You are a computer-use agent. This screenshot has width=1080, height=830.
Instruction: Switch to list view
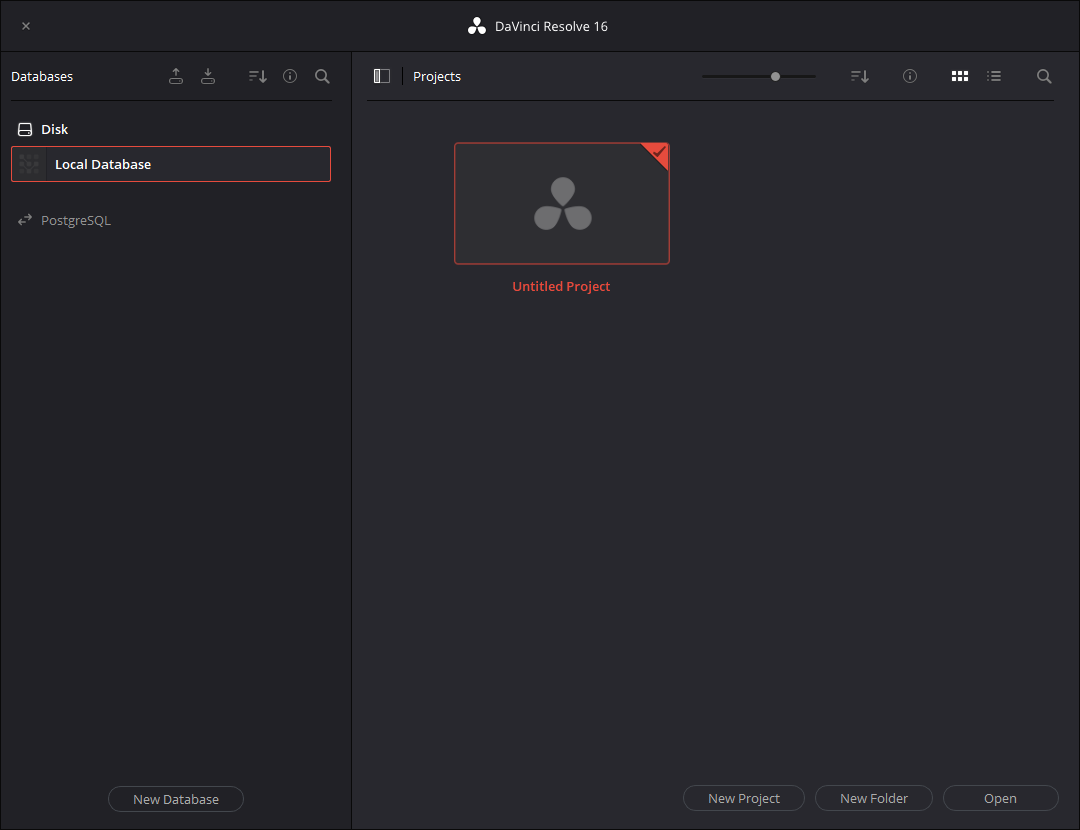click(x=994, y=76)
